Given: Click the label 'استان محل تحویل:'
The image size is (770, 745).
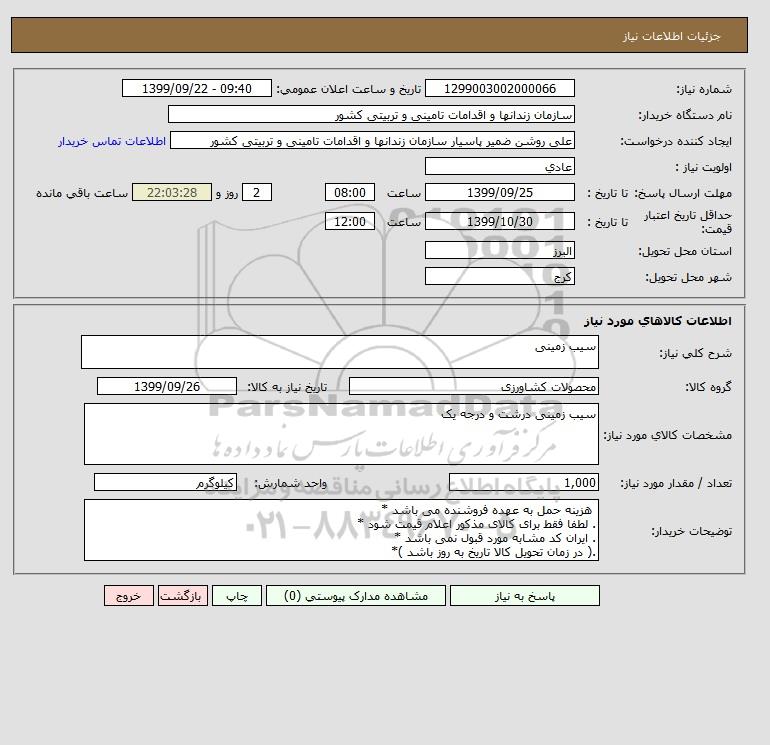Looking at the screenshot, I should point(685,251).
